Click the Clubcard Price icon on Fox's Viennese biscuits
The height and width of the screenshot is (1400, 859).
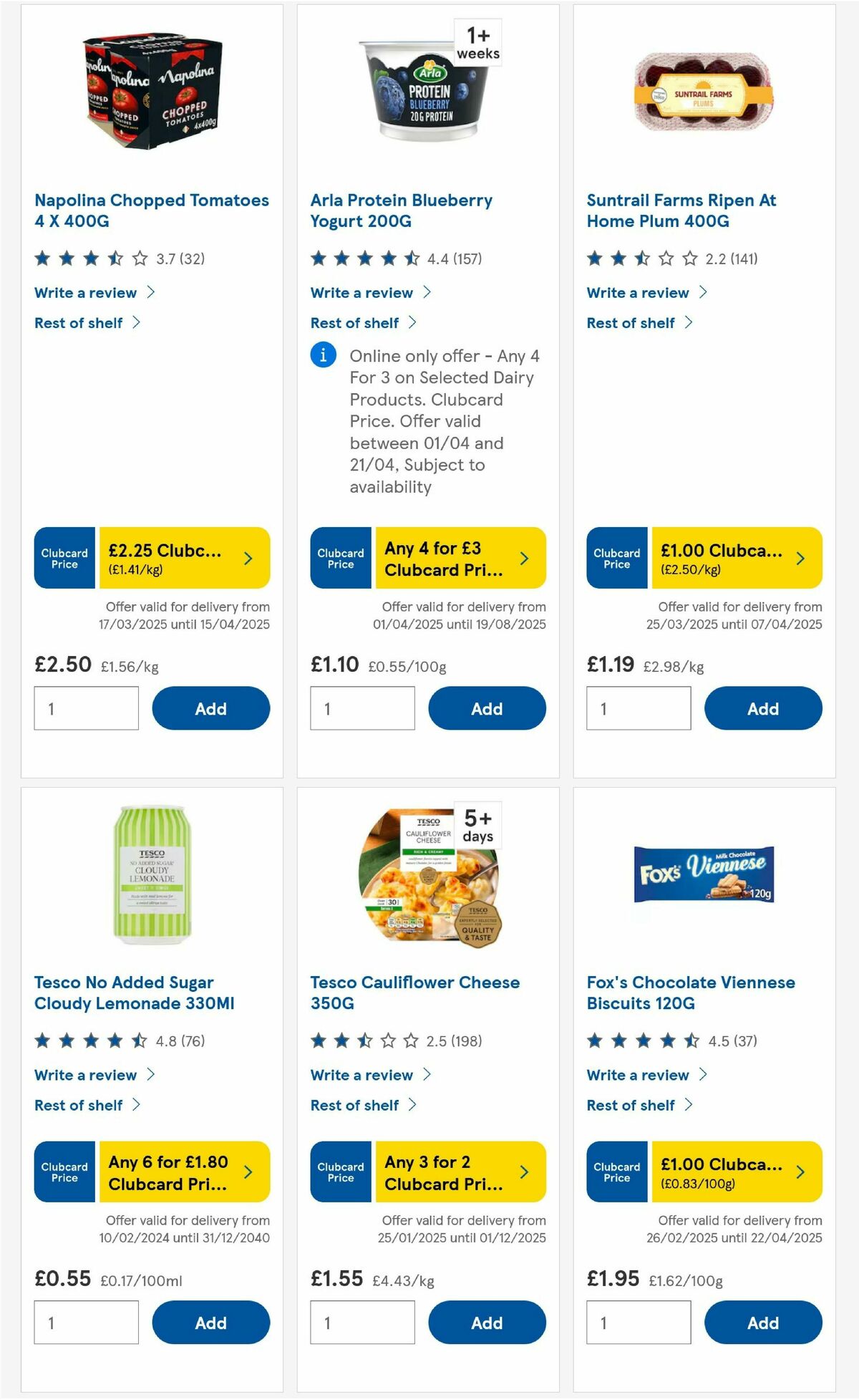point(617,1172)
